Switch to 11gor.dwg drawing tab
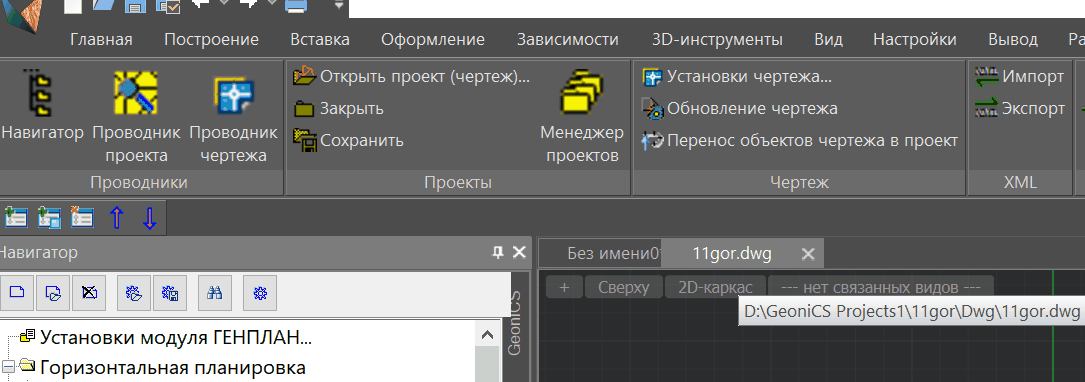The width and height of the screenshot is (1085, 382). click(732, 253)
